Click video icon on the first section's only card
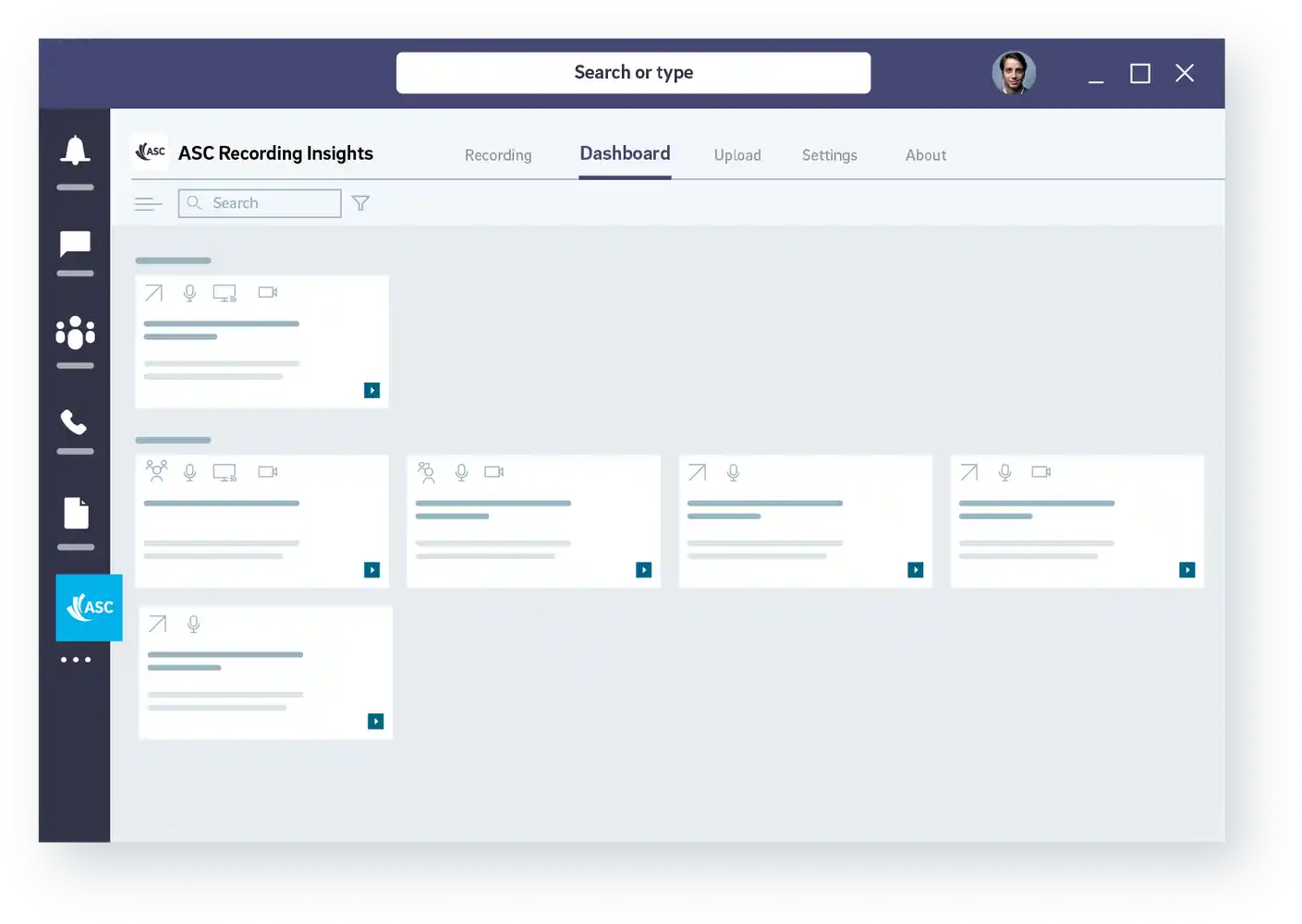This screenshot has height=924, width=1302. tap(268, 293)
